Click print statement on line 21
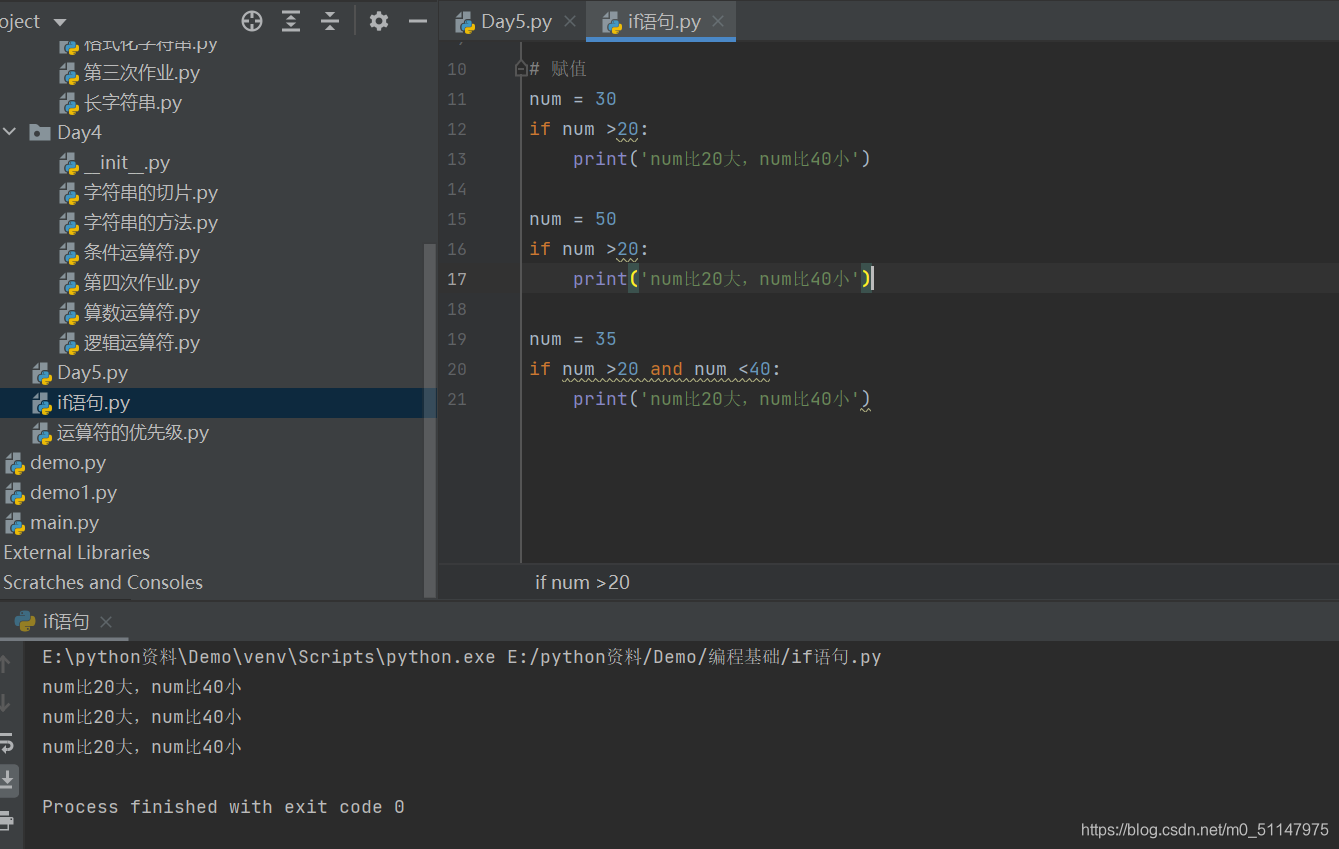 [x=722, y=399]
